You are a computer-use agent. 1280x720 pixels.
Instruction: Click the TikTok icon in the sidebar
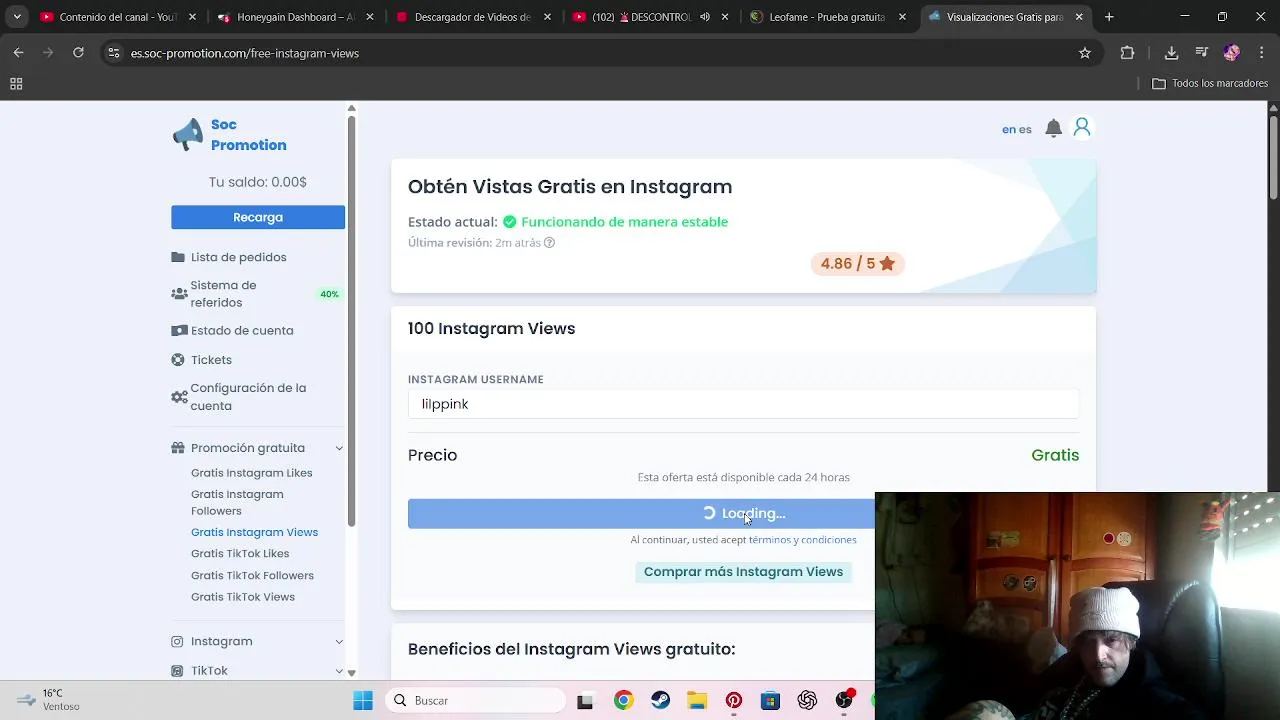[x=177, y=671]
